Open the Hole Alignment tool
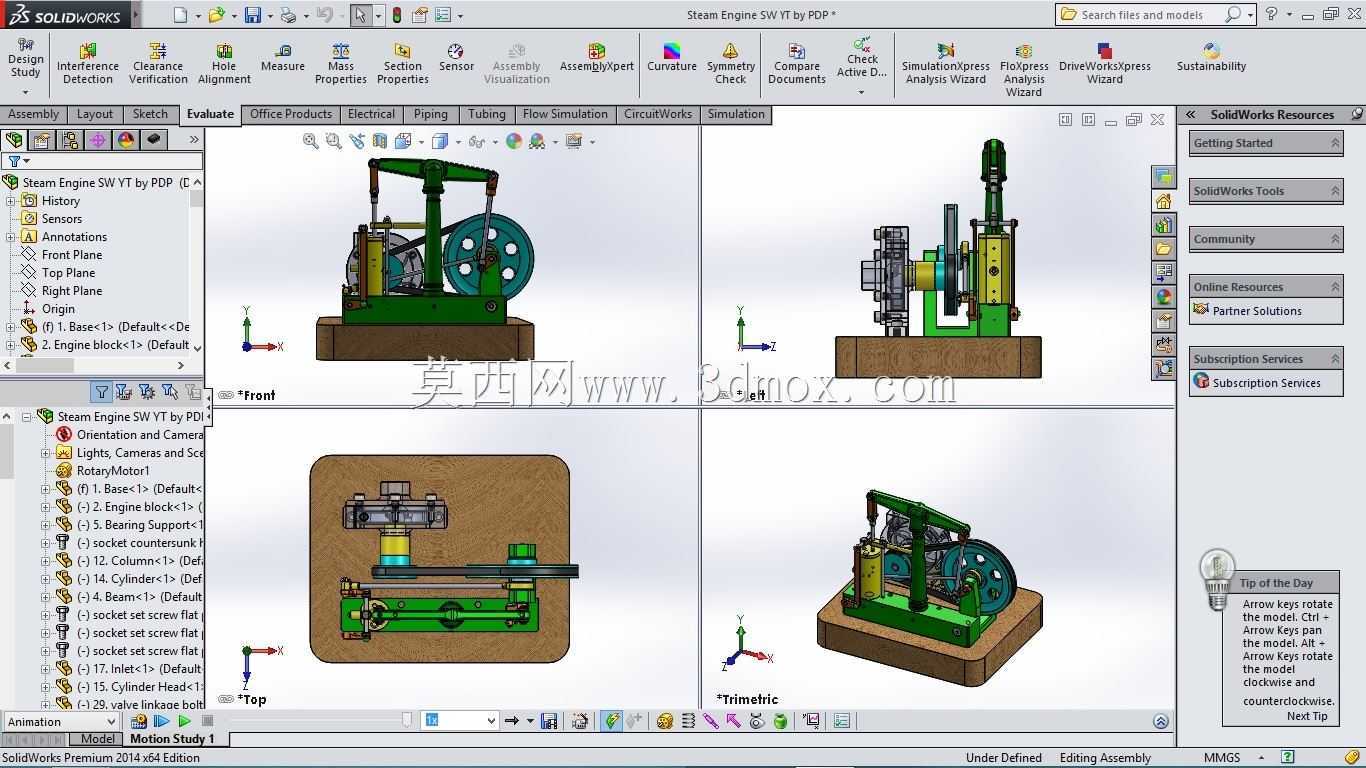Image resolution: width=1366 pixels, height=768 pixels. coord(224,64)
